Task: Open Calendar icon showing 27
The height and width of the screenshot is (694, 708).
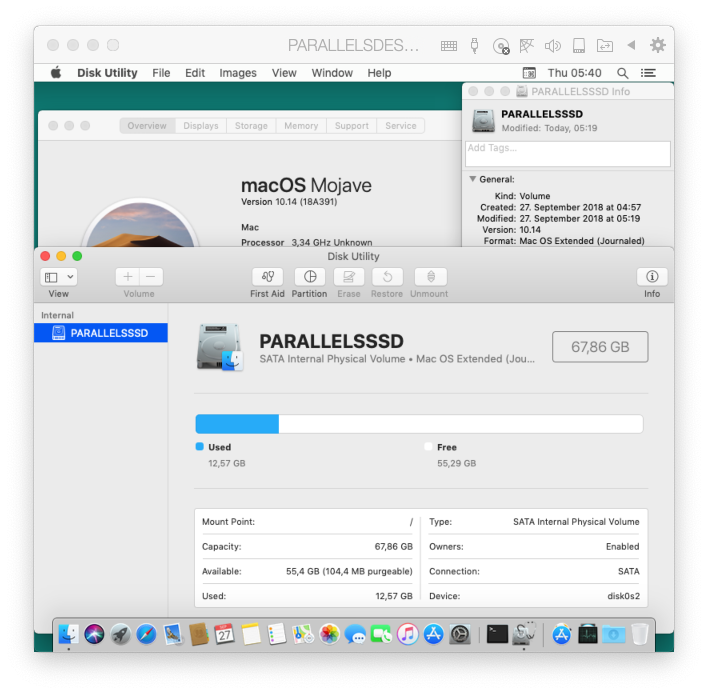Action: click(224, 634)
